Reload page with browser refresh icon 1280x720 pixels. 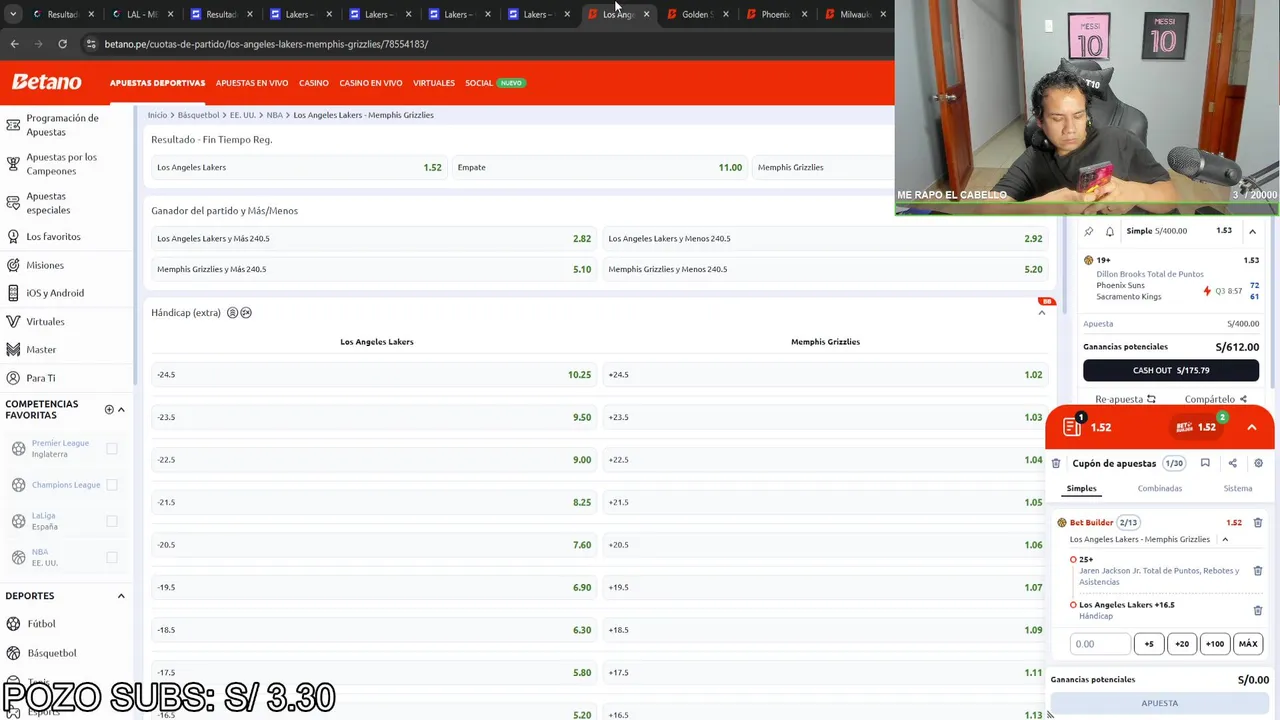[x=62, y=44]
